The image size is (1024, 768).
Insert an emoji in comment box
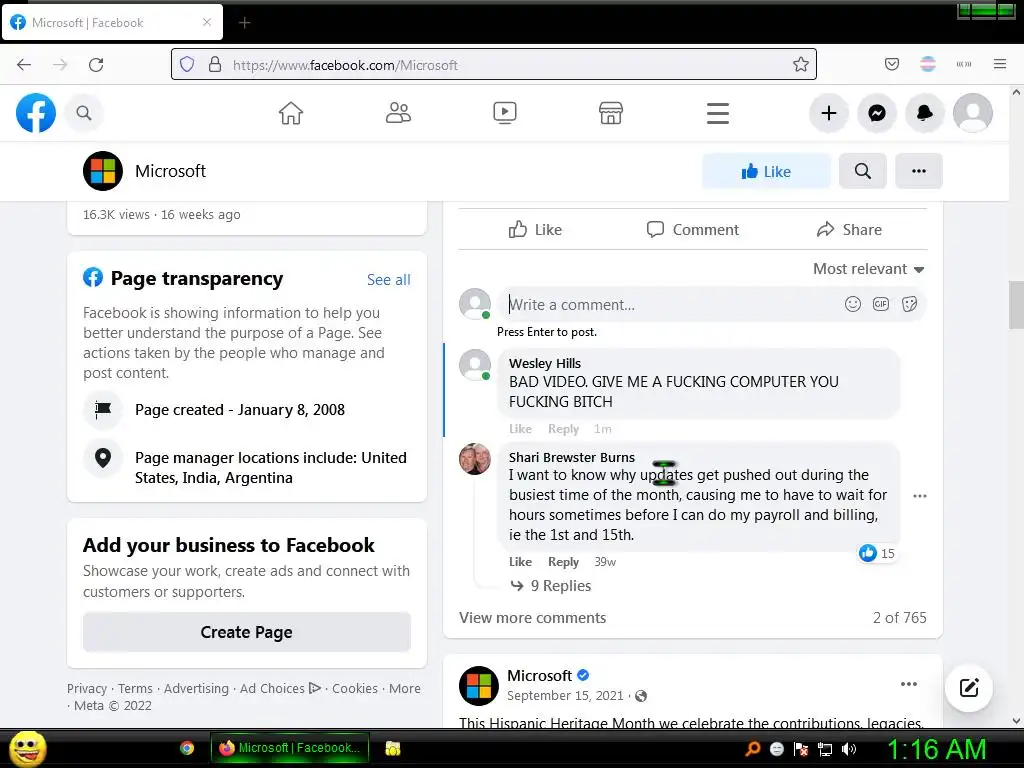[x=852, y=304]
